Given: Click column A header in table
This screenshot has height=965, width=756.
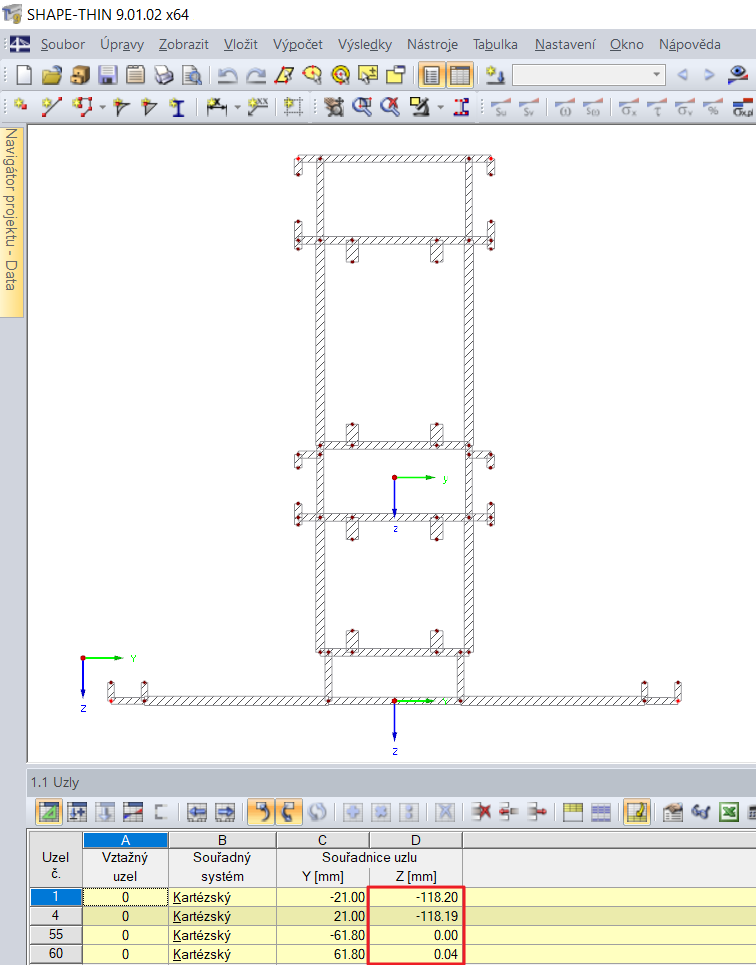Looking at the screenshot, I should [x=126, y=840].
